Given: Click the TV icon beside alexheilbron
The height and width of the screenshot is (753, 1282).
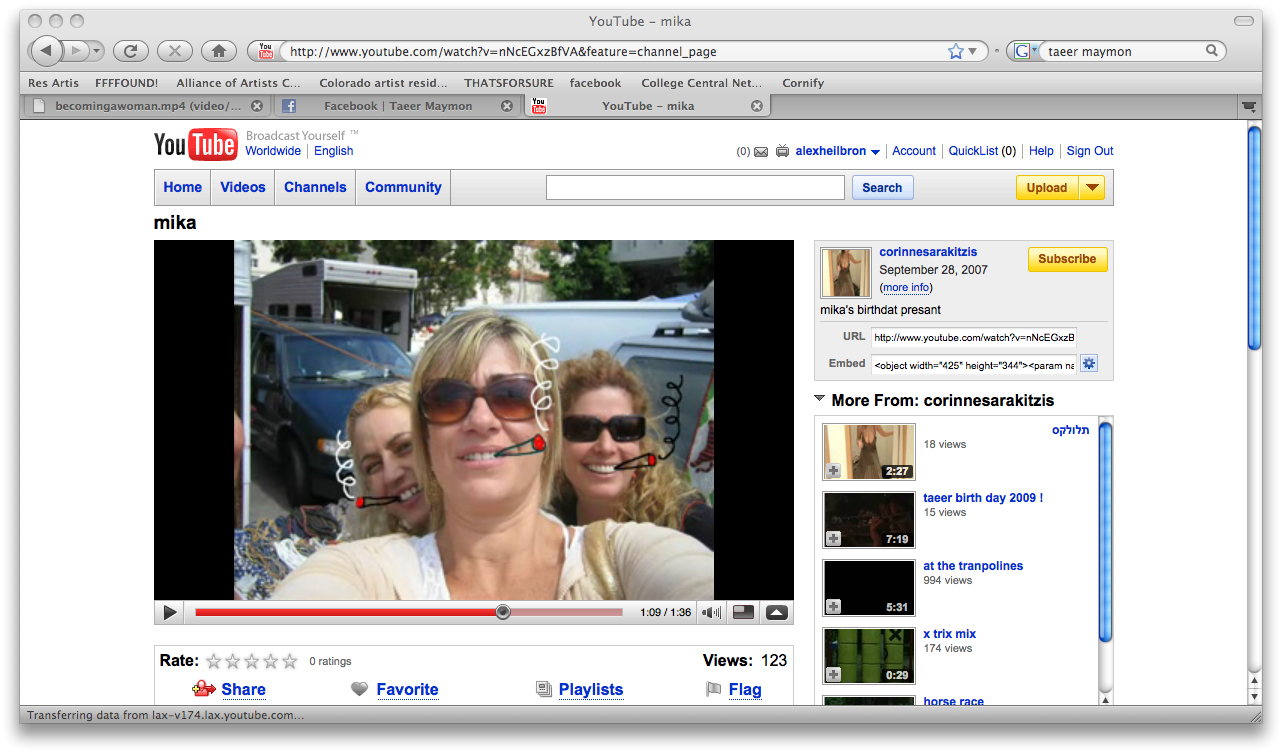Looking at the screenshot, I should point(782,152).
